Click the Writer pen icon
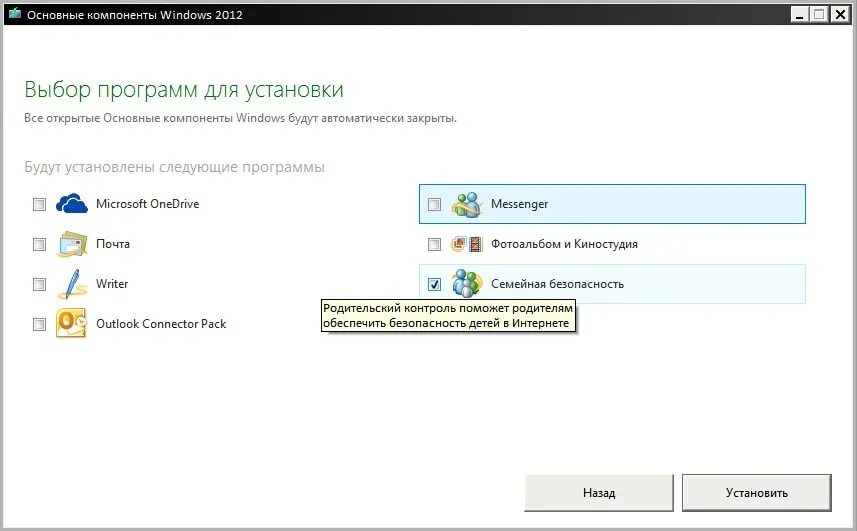Image resolution: width=857 pixels, height=531 pixels. pyautogui.click(x=72, y=284)
